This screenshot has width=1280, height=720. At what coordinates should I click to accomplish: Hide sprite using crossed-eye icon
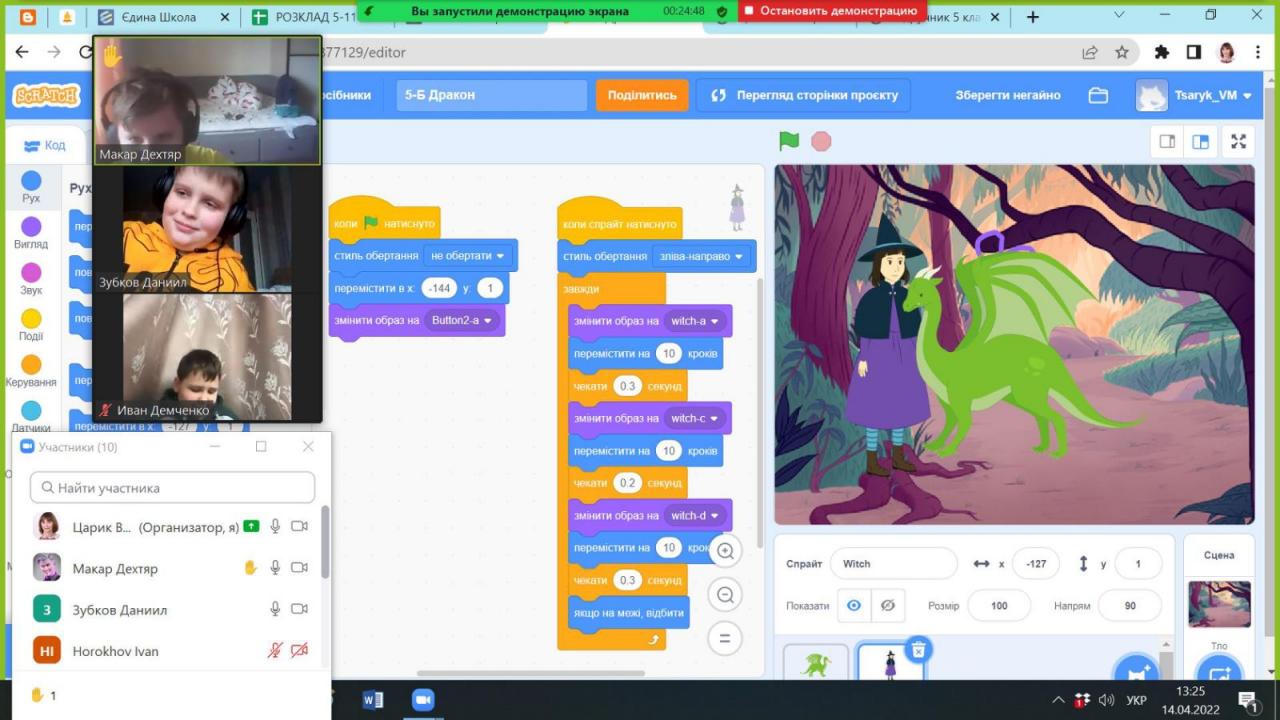(887, 606)
